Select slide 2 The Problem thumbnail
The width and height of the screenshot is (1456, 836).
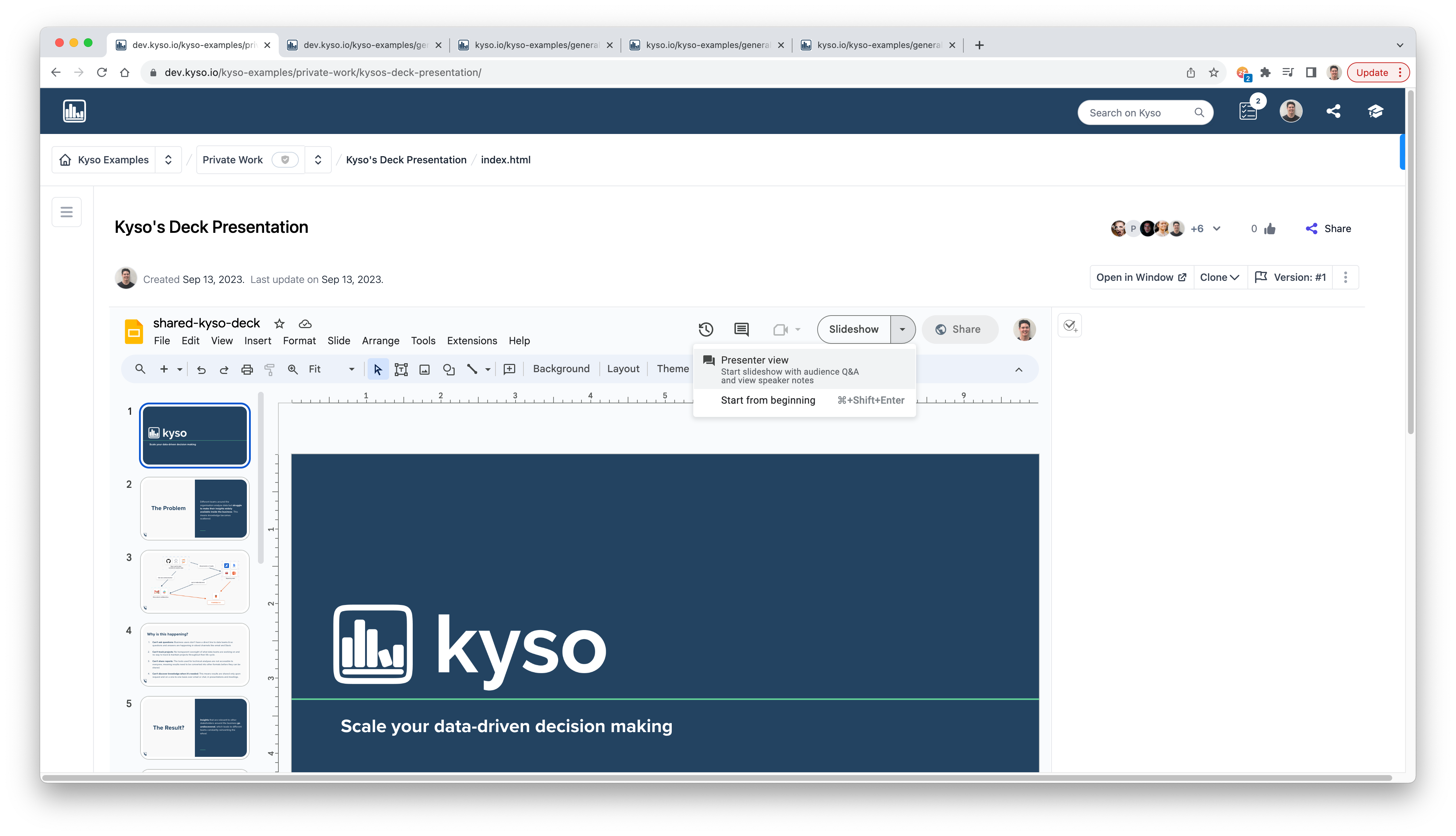(195, 508)
